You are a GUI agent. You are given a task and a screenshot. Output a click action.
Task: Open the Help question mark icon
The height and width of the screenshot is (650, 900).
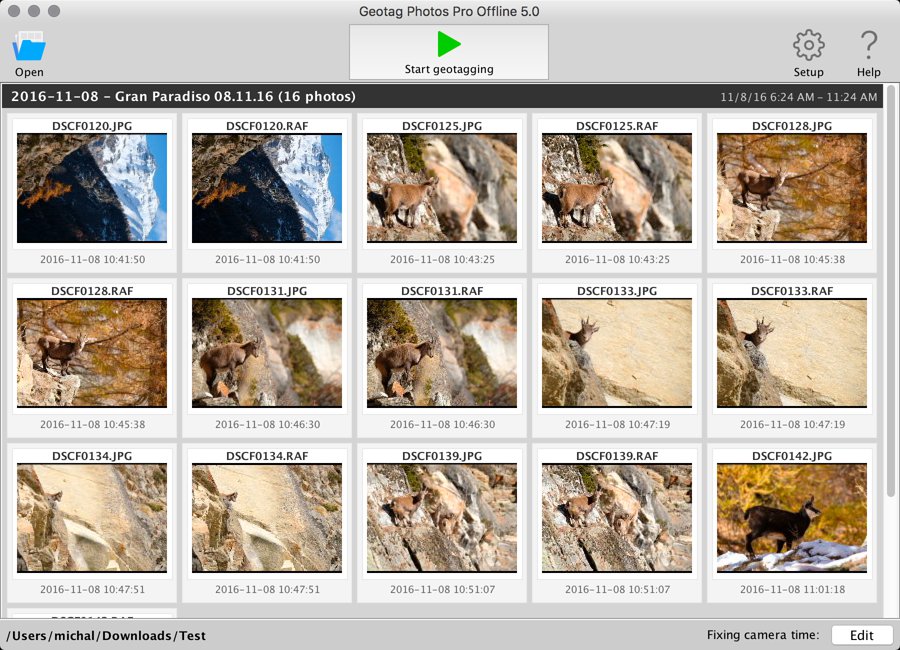[868, 45]
